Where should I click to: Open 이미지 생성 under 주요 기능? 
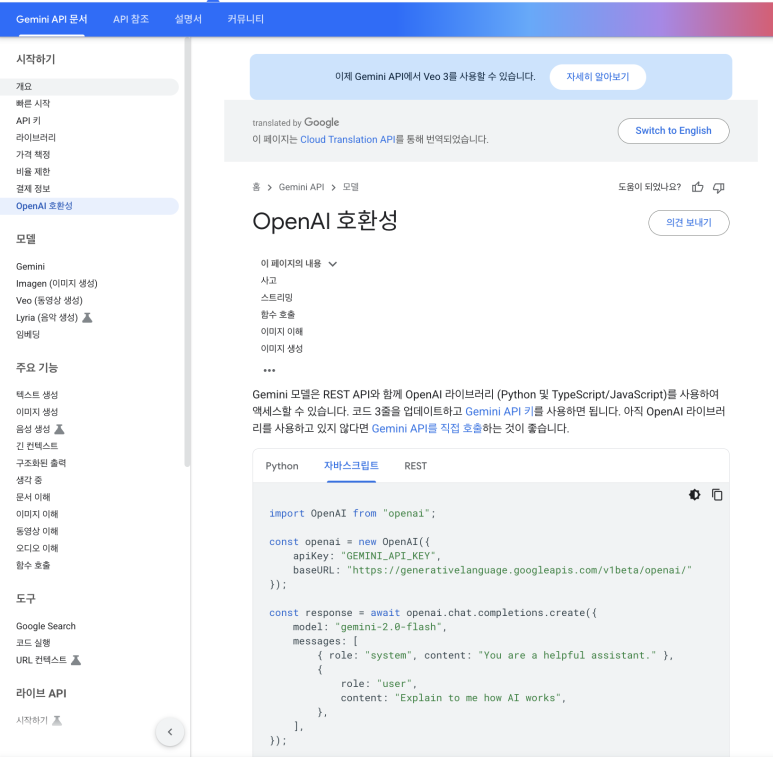click(x=37, y=412)
